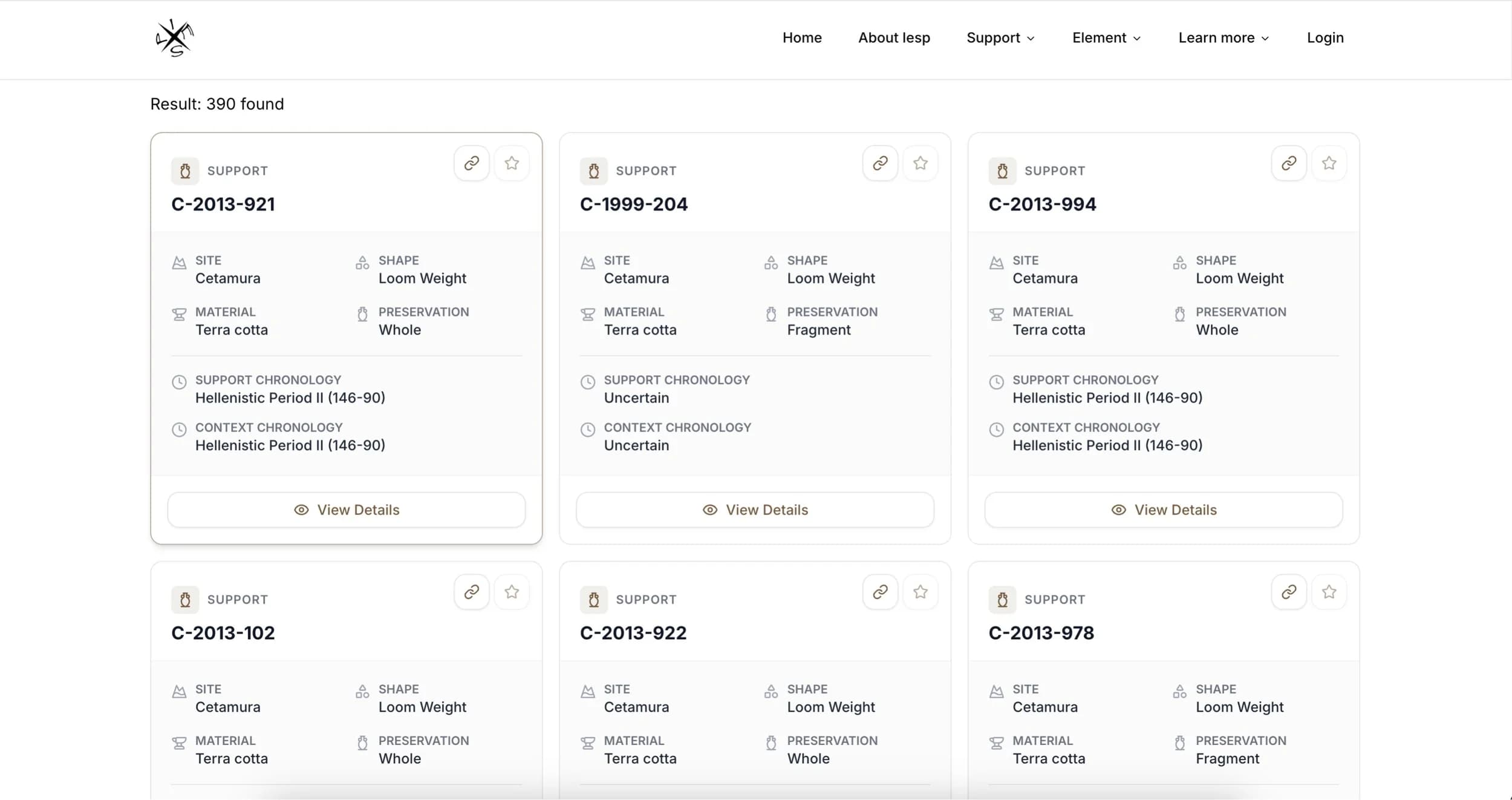Expand the Learn more menu

1224,38
